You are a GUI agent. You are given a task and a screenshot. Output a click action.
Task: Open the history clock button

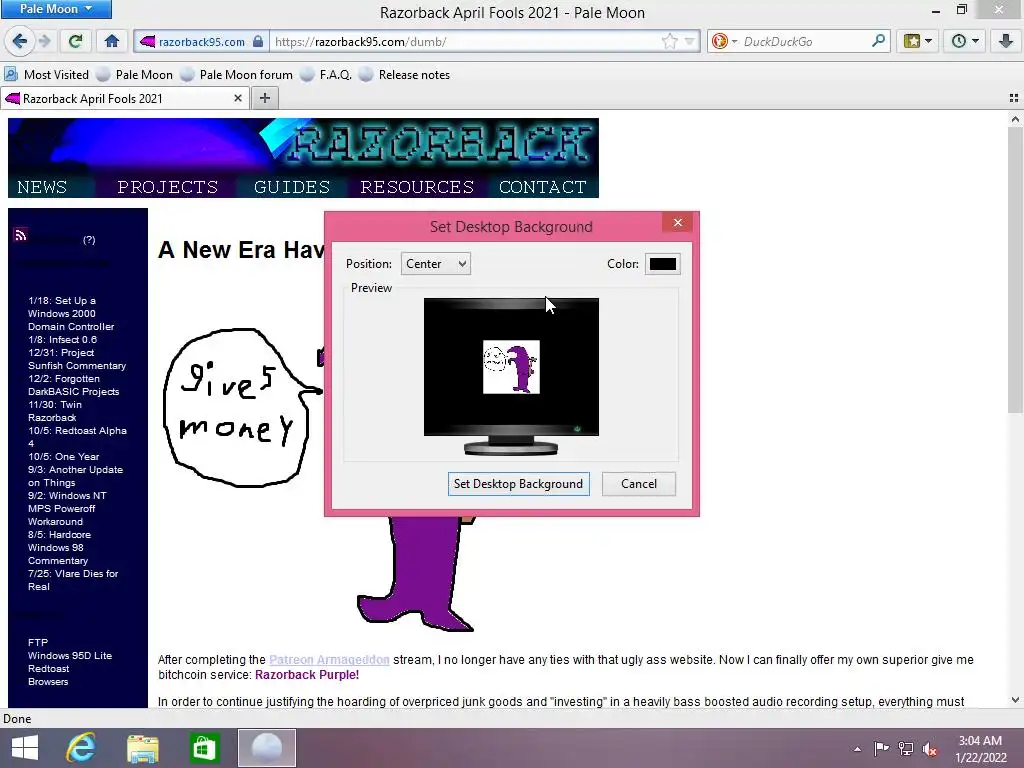[965, 41]
